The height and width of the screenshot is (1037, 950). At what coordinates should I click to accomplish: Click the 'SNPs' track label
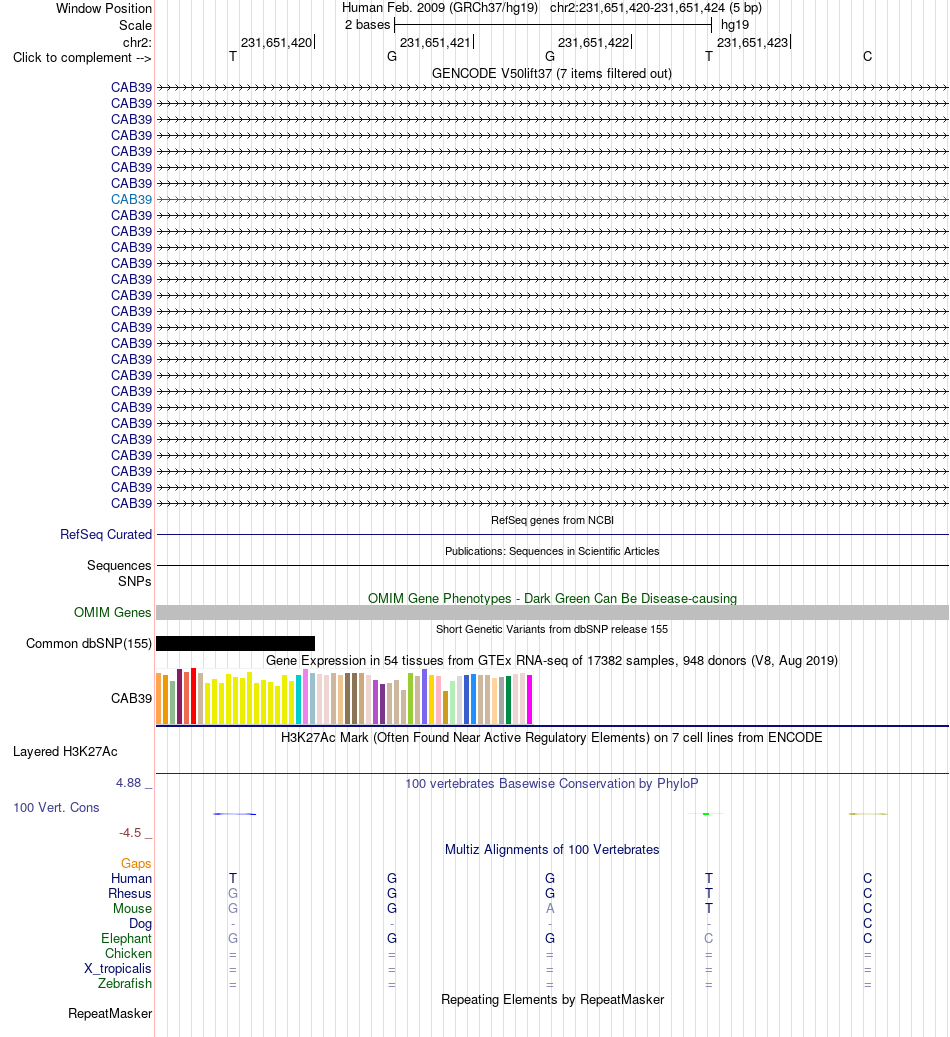tap(134, 581)
